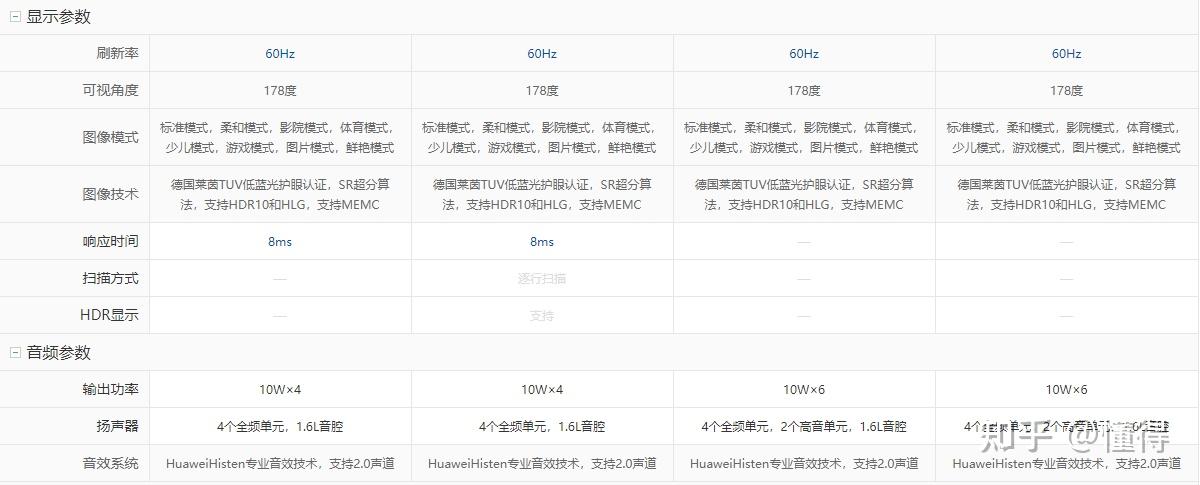Click 10W×6 in the fourth product column
The height and width of the screenshot is (485, 1200).
point(1066,389)
